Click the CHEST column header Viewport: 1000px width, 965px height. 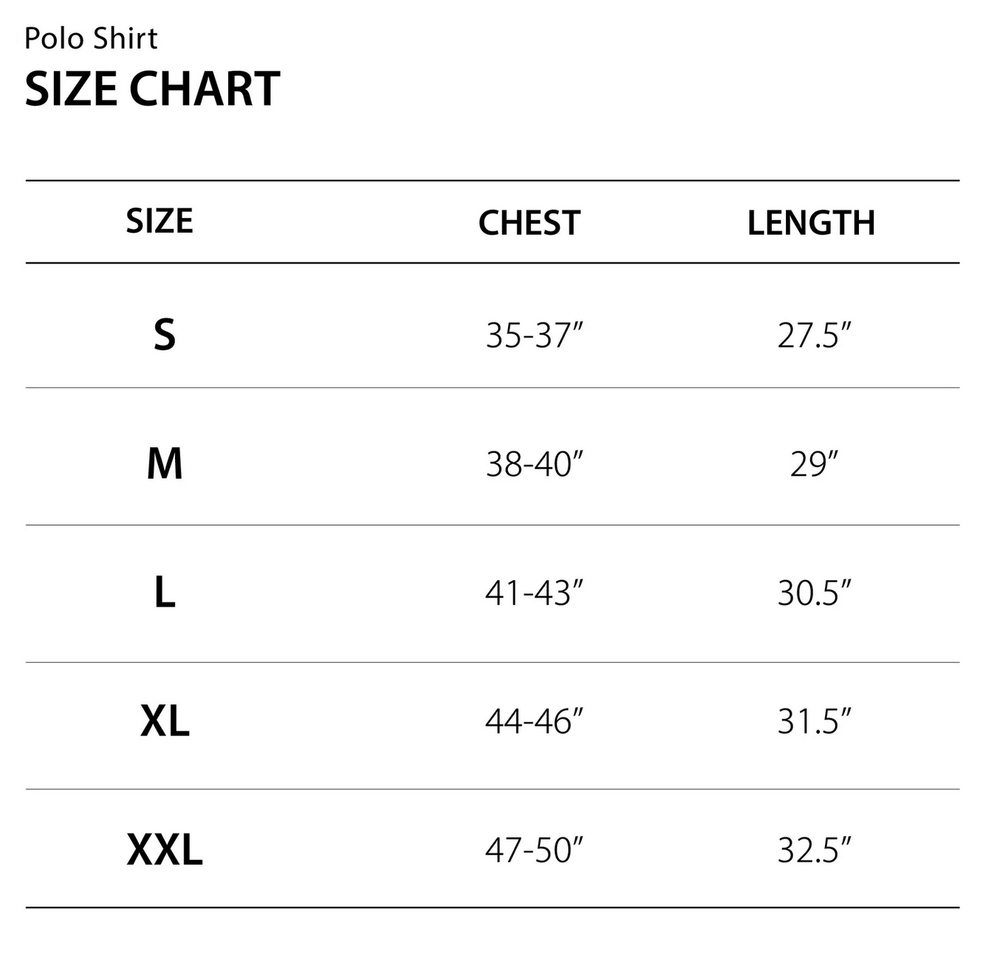tap(529, 223)
